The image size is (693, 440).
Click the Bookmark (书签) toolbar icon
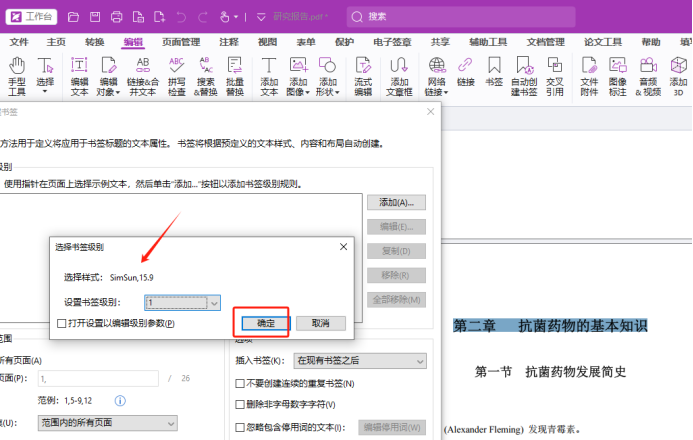coord(494,70)
